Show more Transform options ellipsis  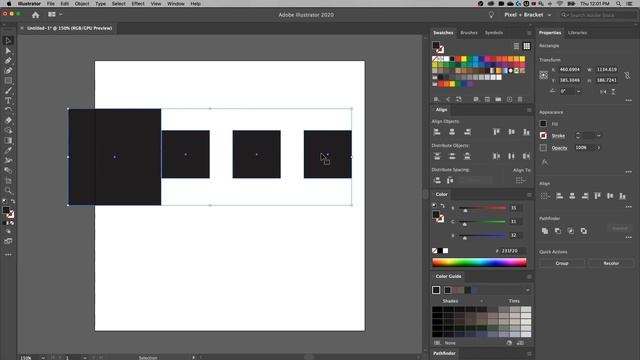pos(629,100)
